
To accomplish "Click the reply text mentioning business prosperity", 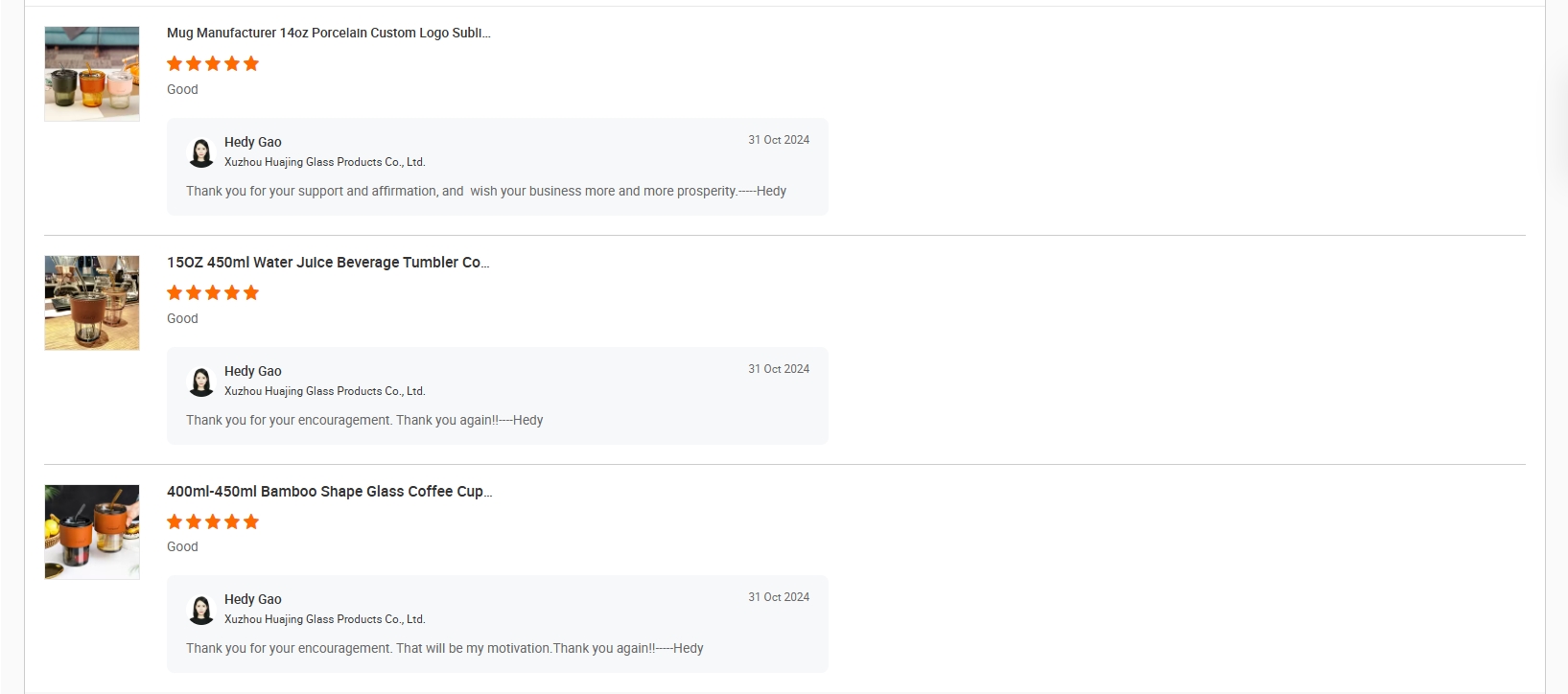I will tap(486, 191).
